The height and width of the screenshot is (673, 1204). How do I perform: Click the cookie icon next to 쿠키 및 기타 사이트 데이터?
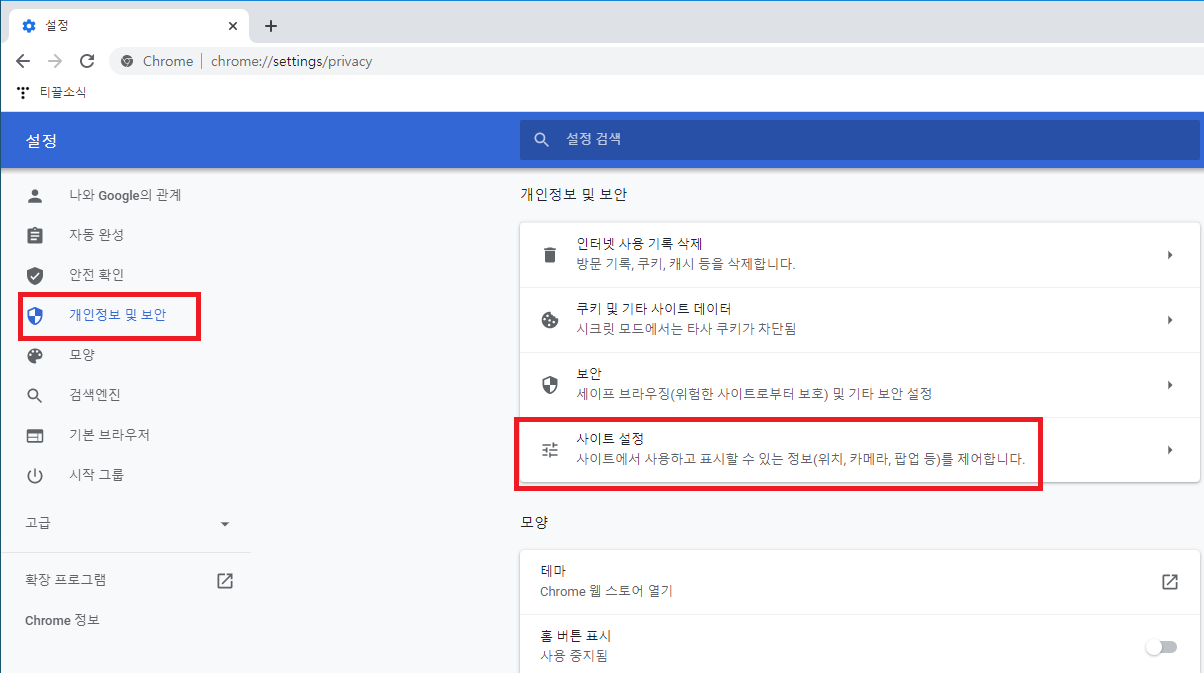tap(549, 319)
